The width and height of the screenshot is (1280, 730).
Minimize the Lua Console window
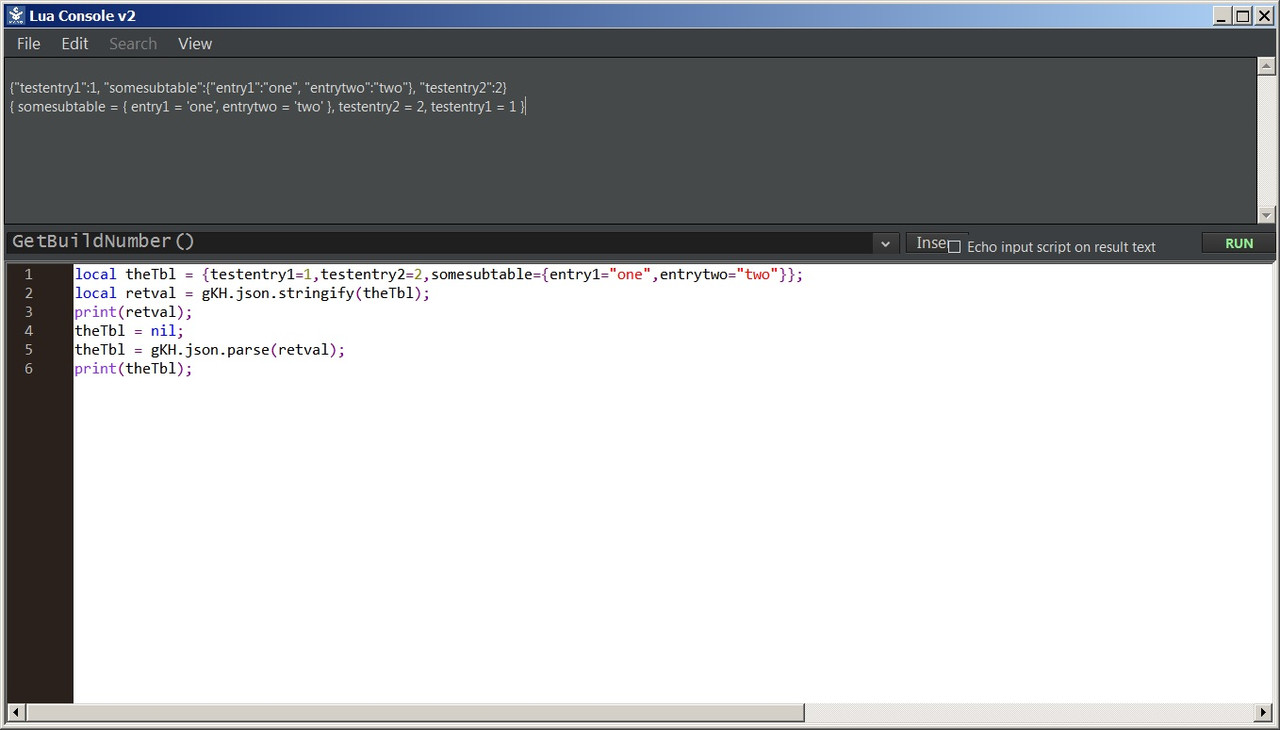[x=1223, y=16]
